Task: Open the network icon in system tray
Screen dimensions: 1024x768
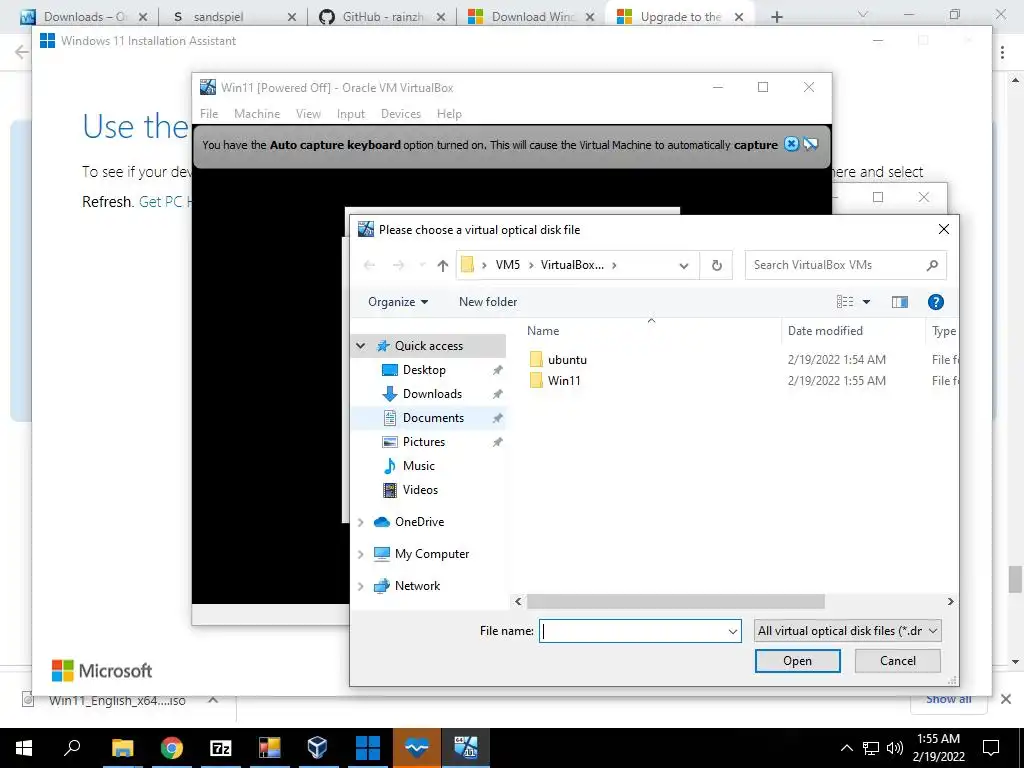Action: [x=871, y=748]
